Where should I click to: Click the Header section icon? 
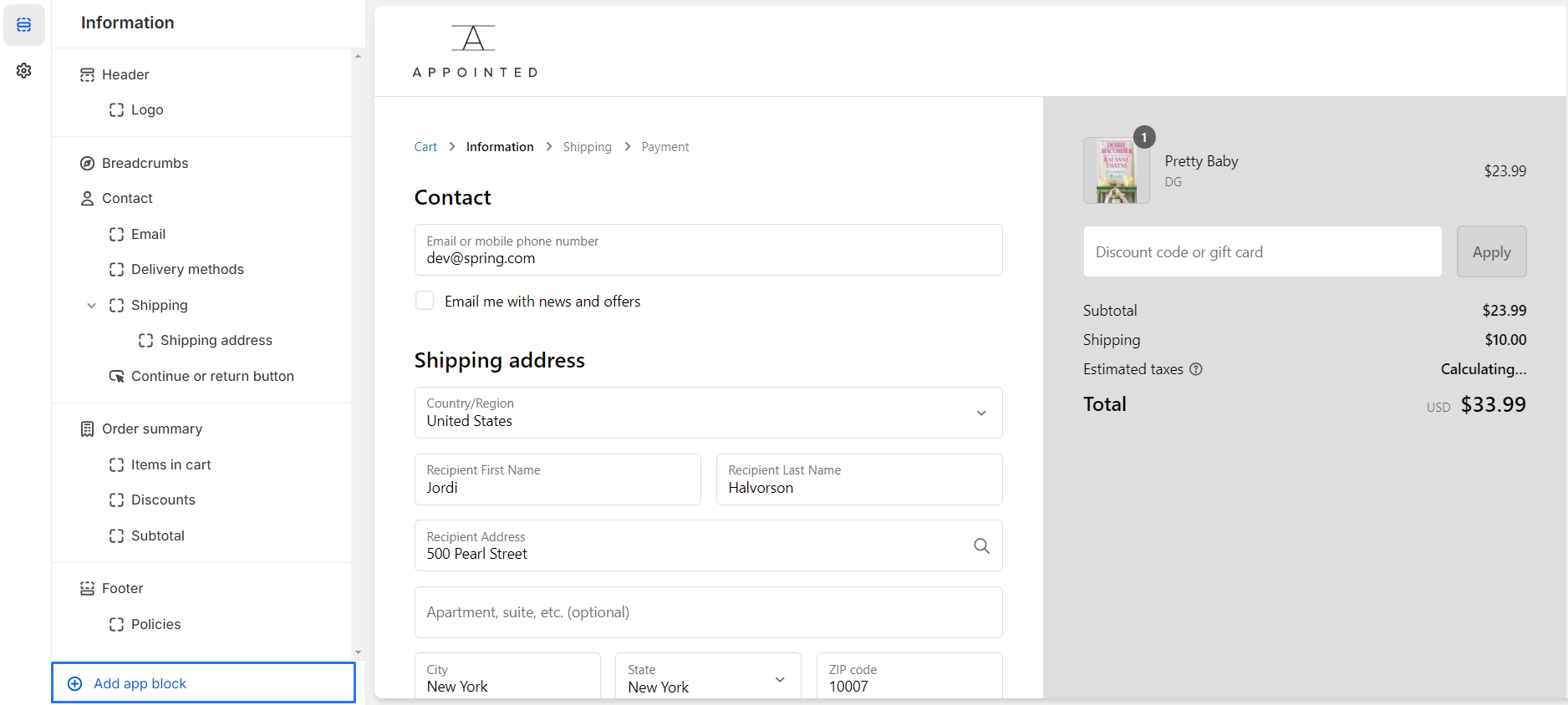[87, 75]
